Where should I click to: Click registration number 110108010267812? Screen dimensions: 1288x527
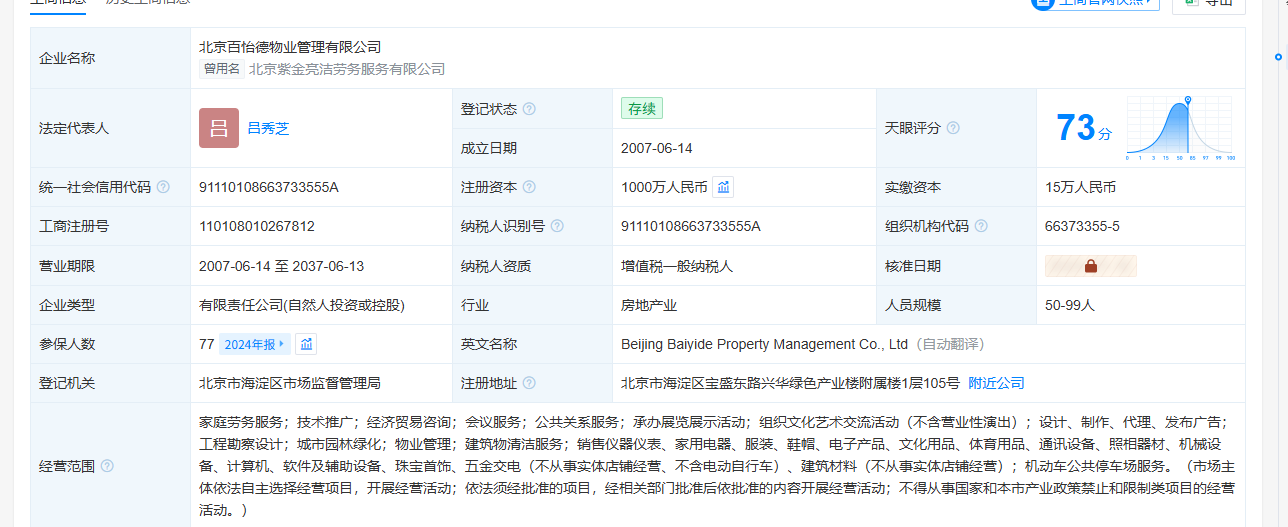(257, 226)
